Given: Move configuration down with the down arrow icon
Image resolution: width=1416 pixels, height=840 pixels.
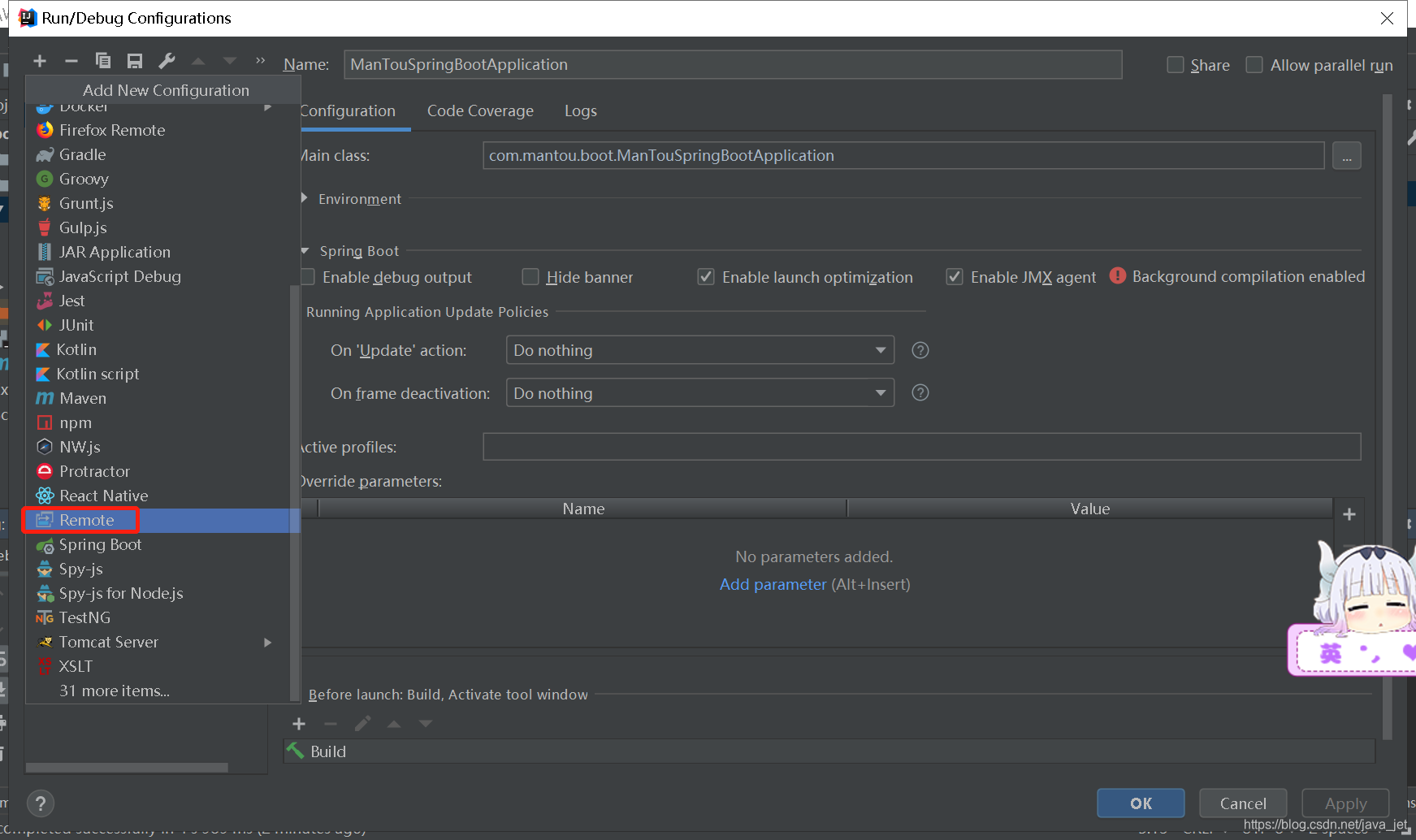Looking at the screenshot, I should click(x=230, y=61).
